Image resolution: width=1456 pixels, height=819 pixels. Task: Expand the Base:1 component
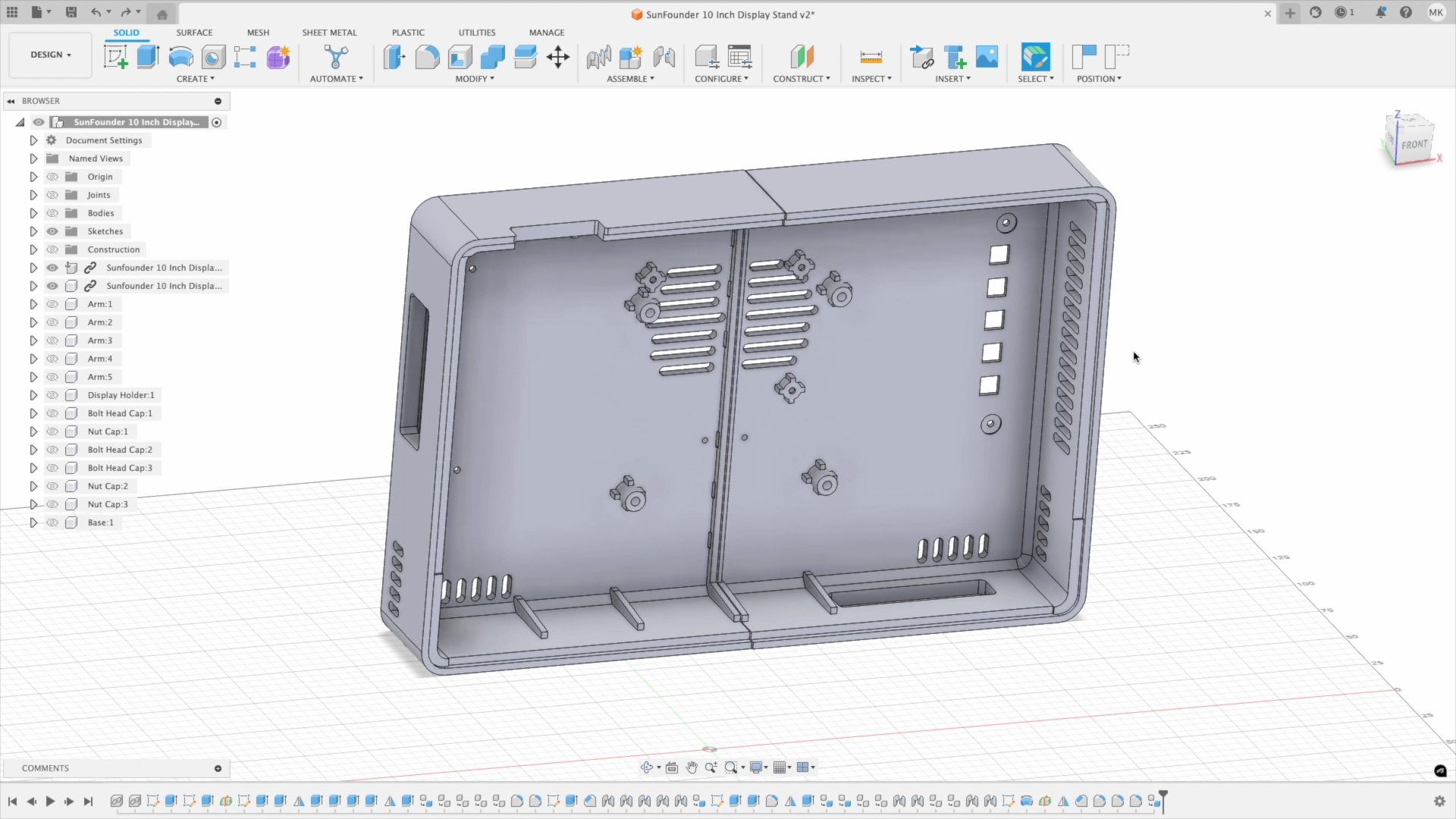[x=33, y=522]
